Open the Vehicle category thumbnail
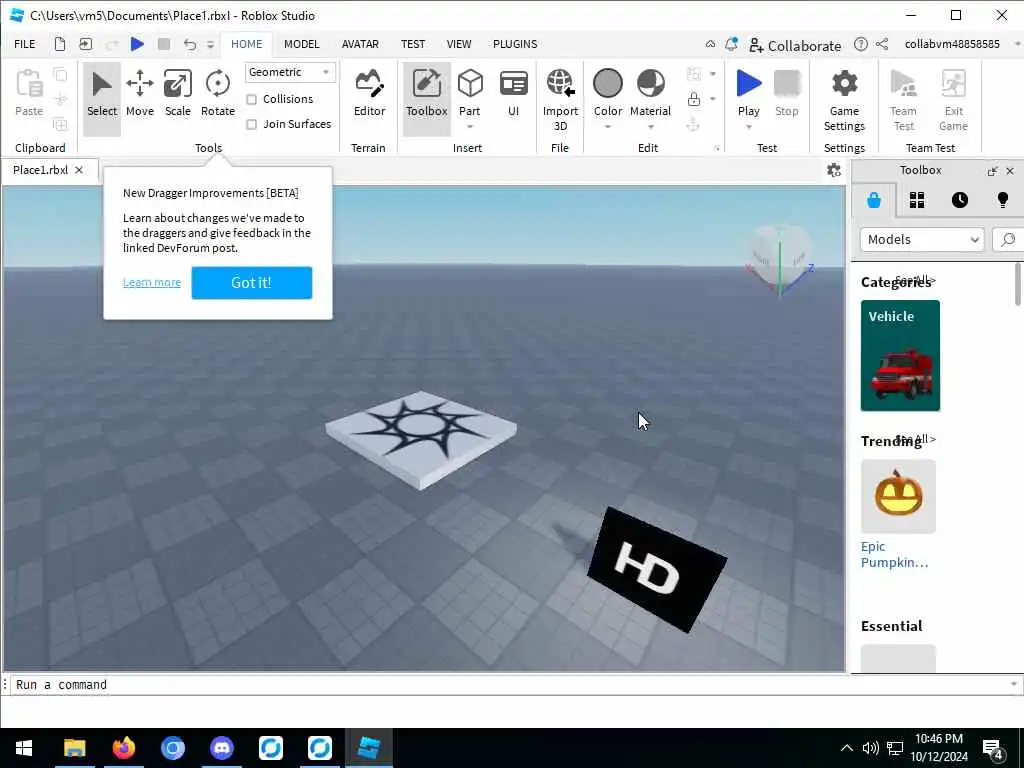The image size is (1024, 768). [900, 355]
